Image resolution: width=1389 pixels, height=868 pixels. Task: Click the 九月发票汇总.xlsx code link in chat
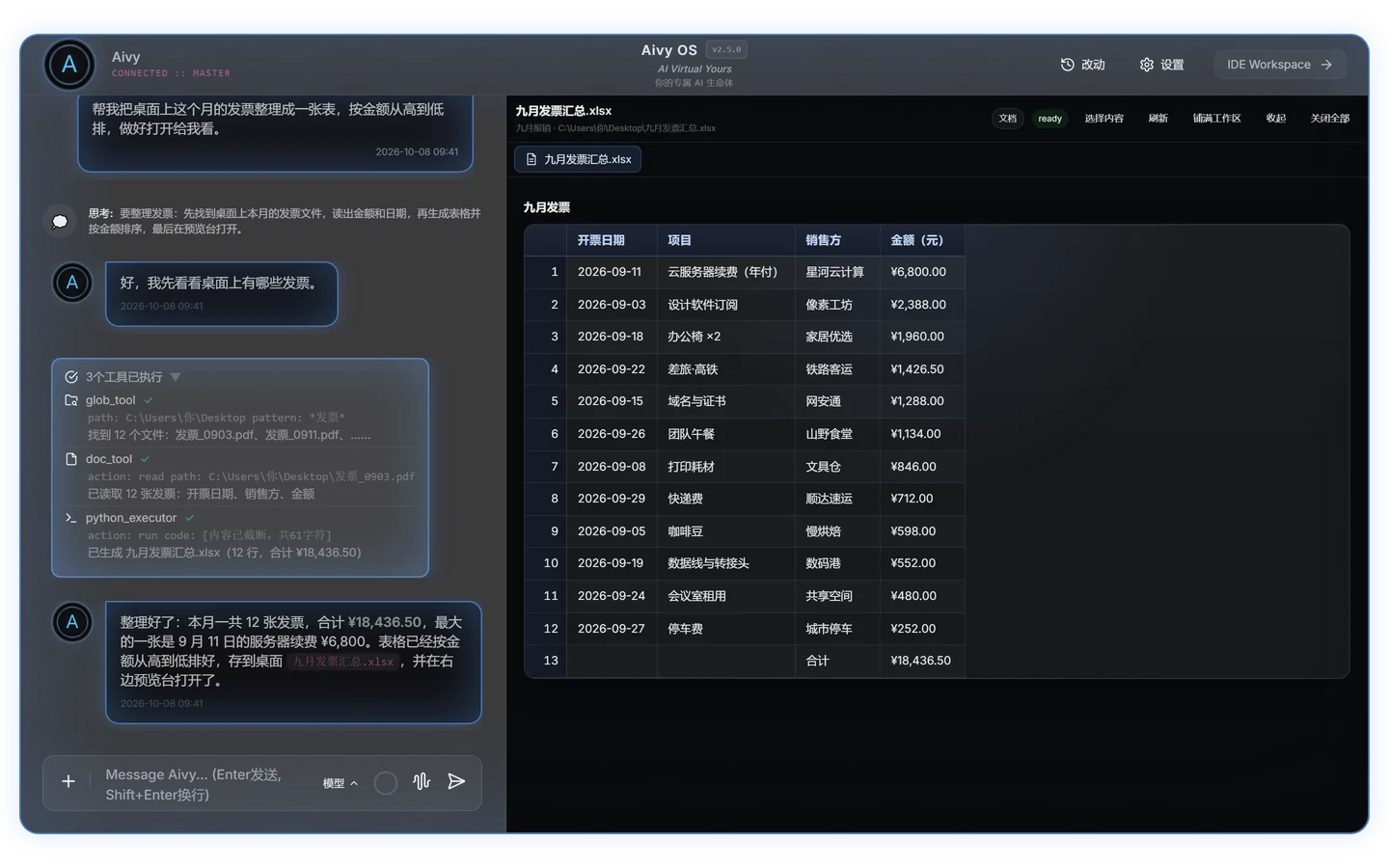click(343, 662)
